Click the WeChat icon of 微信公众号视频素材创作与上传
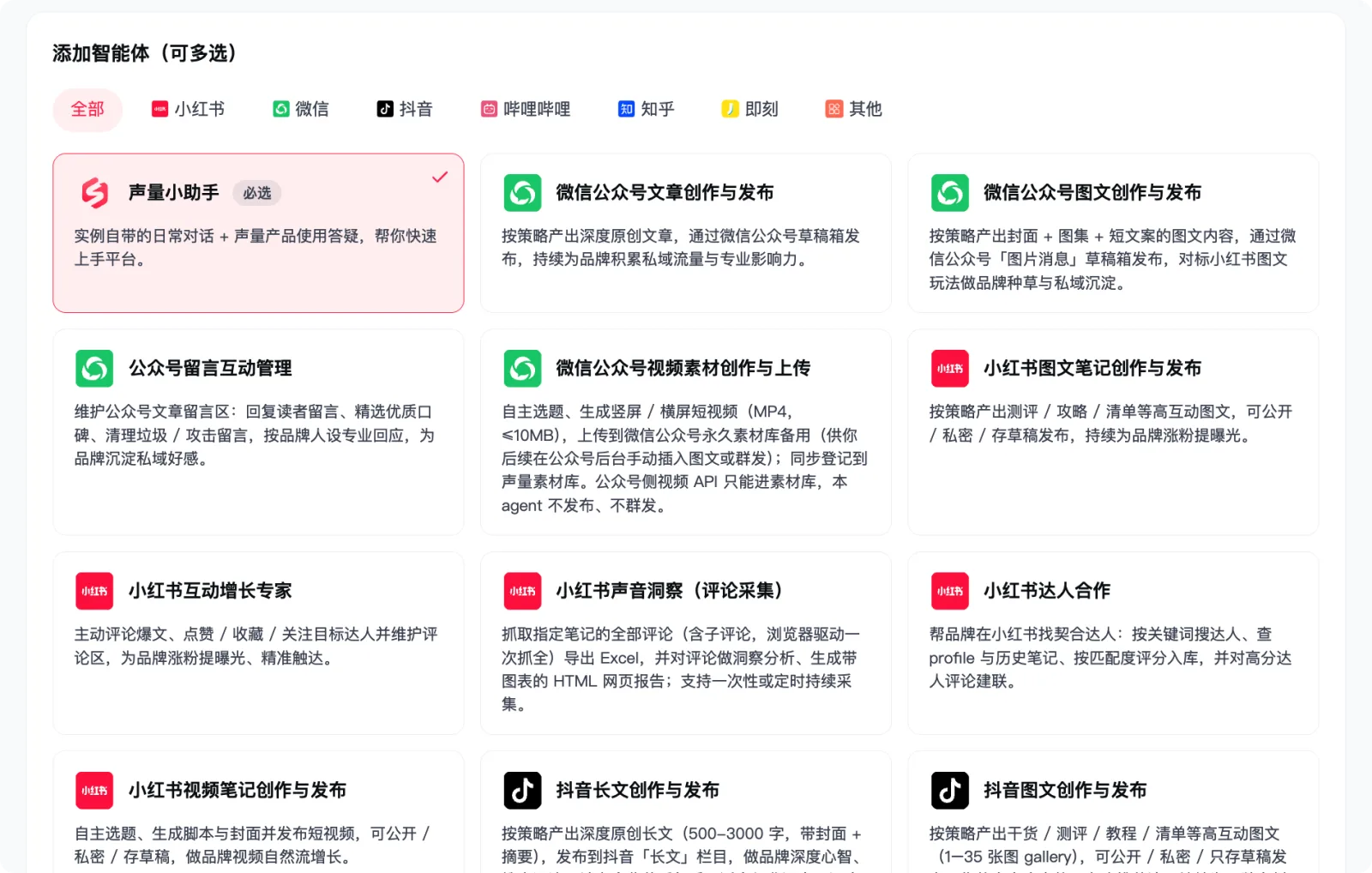The image size is (1372, 873). (x=522, y=369)
